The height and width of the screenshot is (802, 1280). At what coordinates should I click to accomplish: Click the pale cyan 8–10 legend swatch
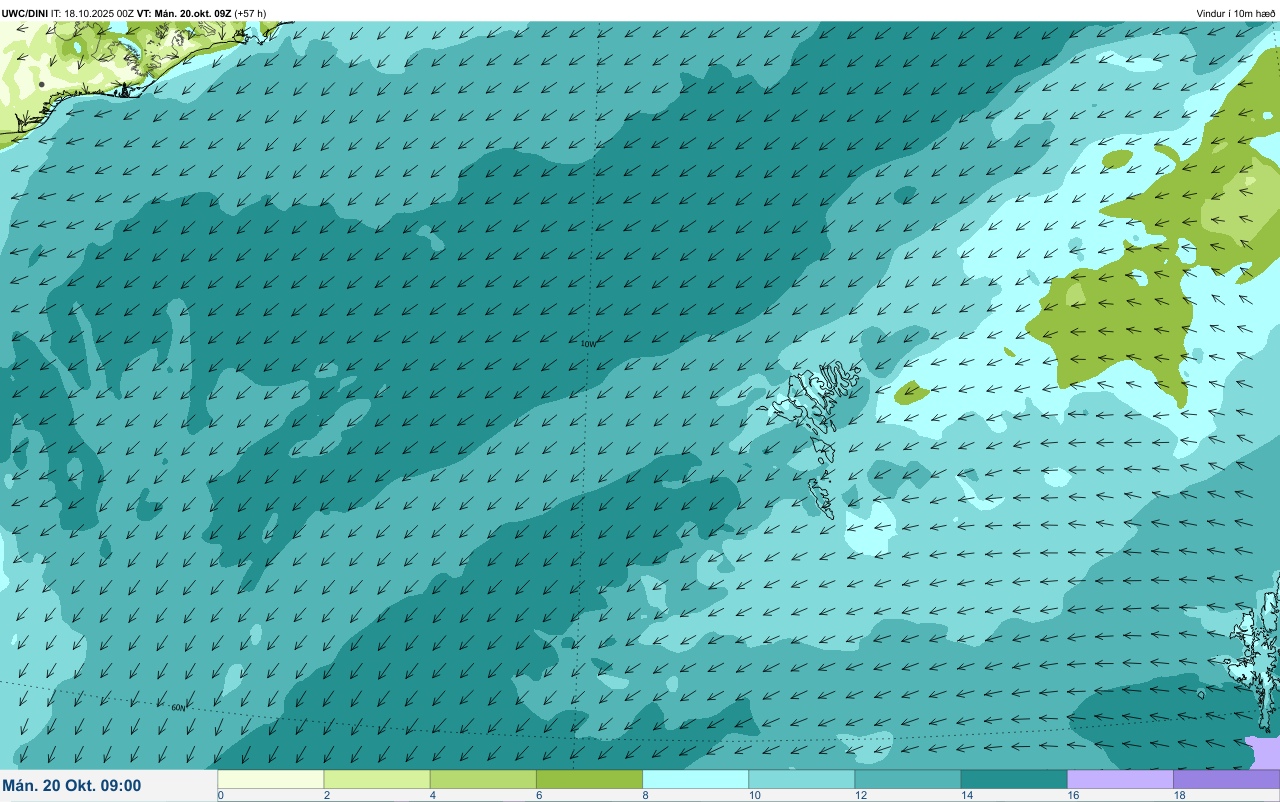695,779
